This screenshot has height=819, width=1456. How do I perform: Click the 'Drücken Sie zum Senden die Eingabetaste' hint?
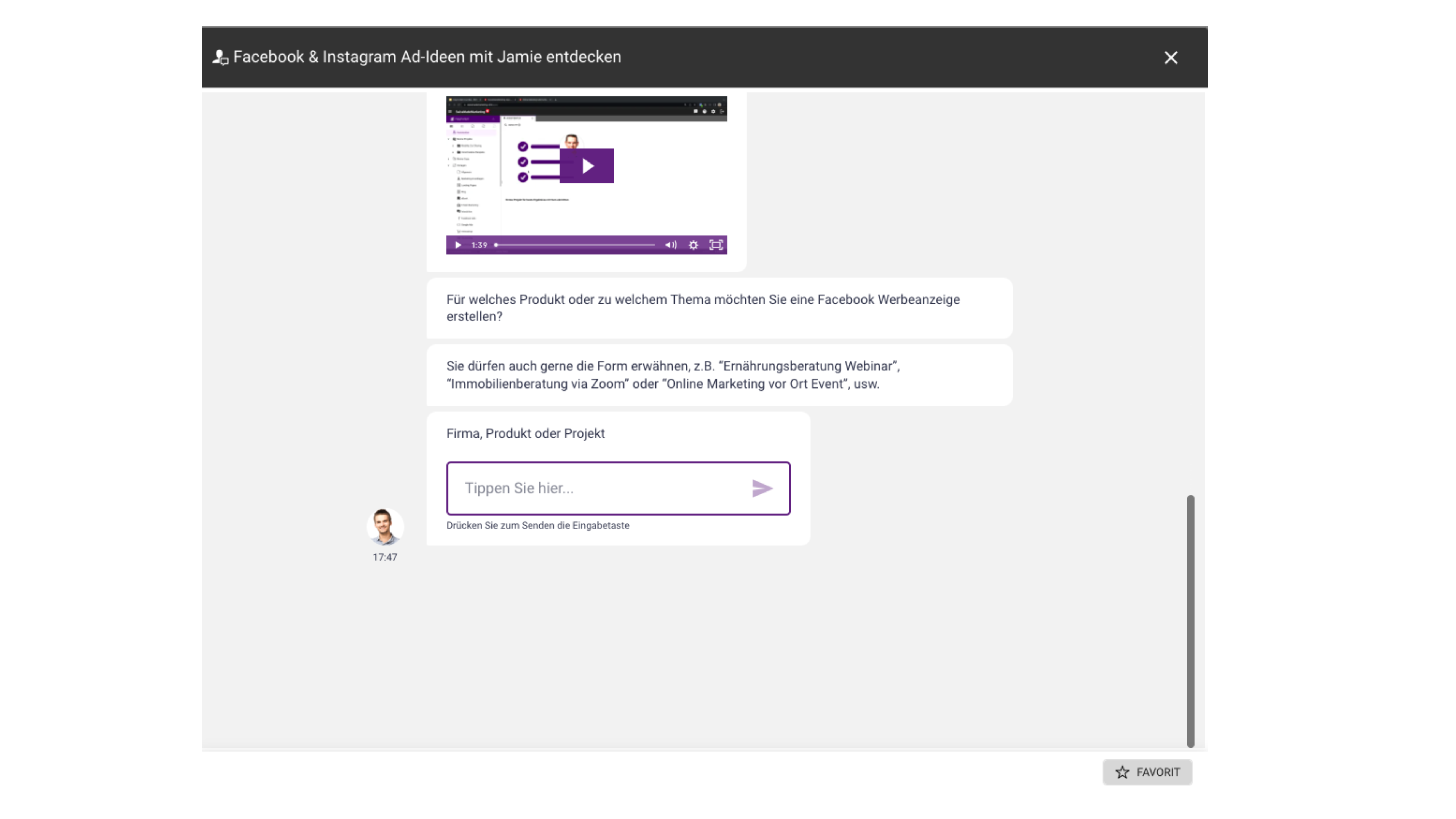538,525
